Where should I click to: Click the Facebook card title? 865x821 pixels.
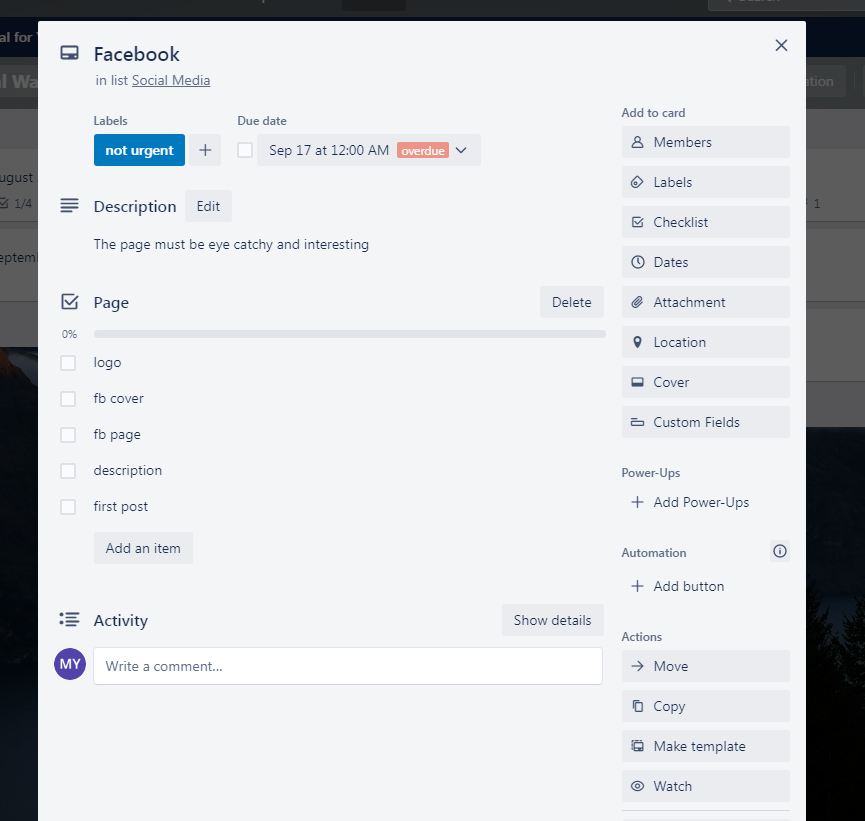(136, 54)
